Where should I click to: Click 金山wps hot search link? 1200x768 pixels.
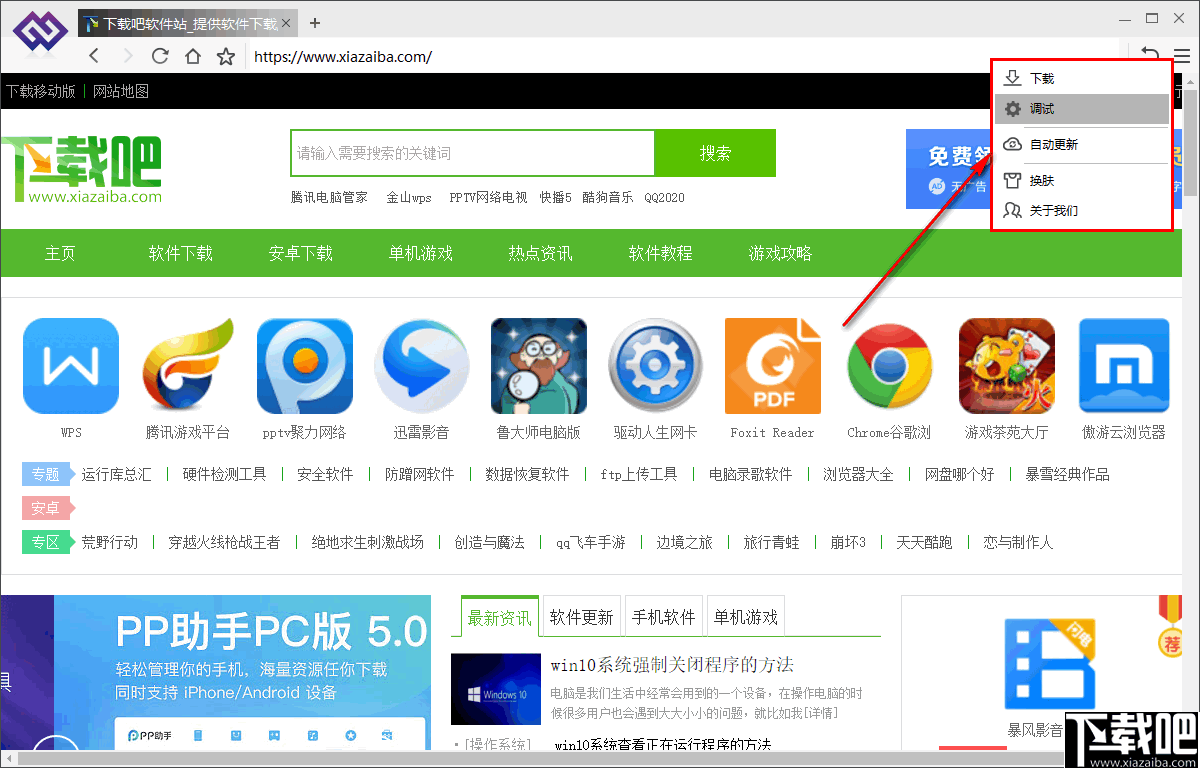(x=409, y=198)
